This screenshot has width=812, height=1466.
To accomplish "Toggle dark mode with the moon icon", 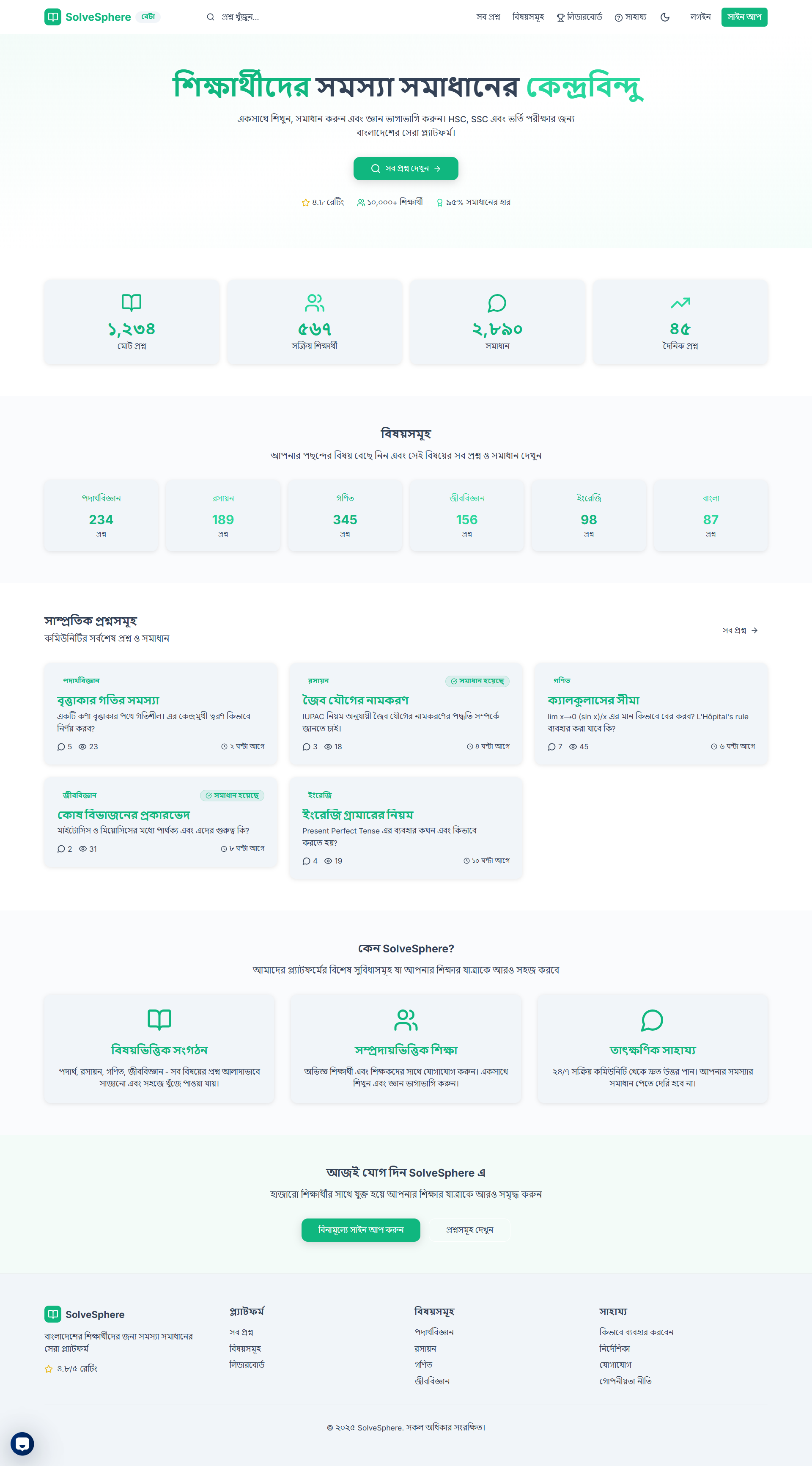I will pyautogui.click(x=665, y=17).
